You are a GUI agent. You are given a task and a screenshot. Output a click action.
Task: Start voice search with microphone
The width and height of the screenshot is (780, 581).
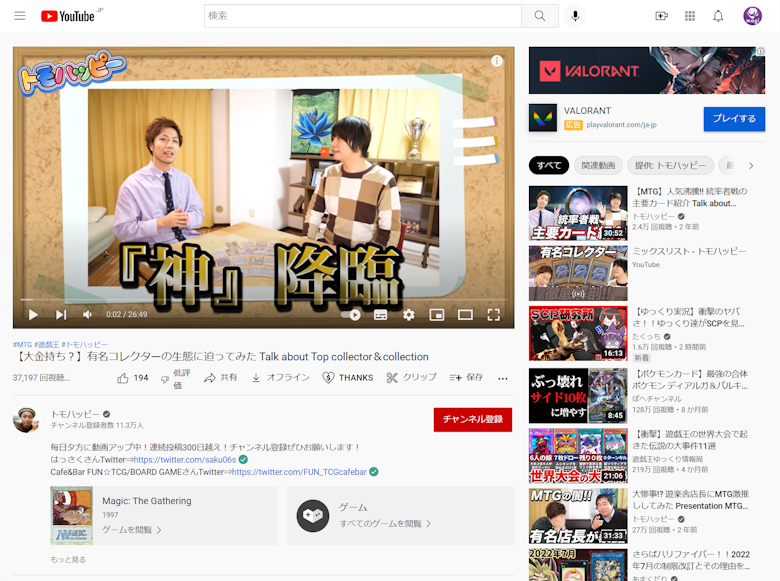coord(575,16)
